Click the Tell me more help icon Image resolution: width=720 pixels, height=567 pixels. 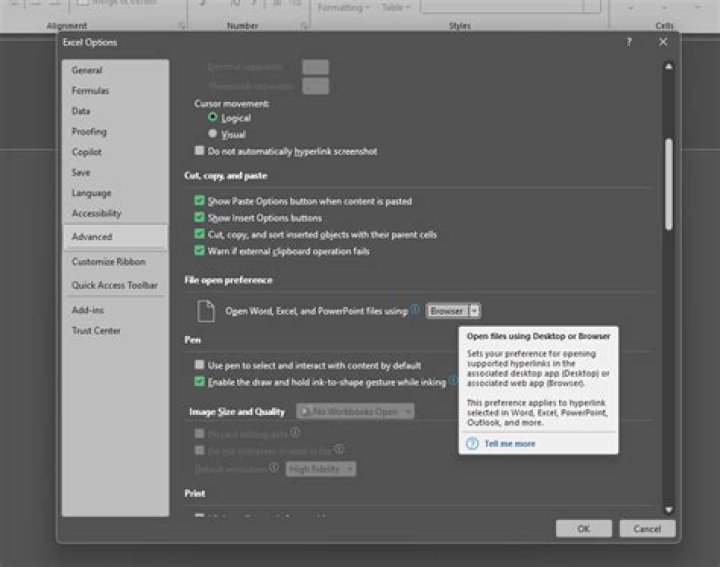coord(472,443)
